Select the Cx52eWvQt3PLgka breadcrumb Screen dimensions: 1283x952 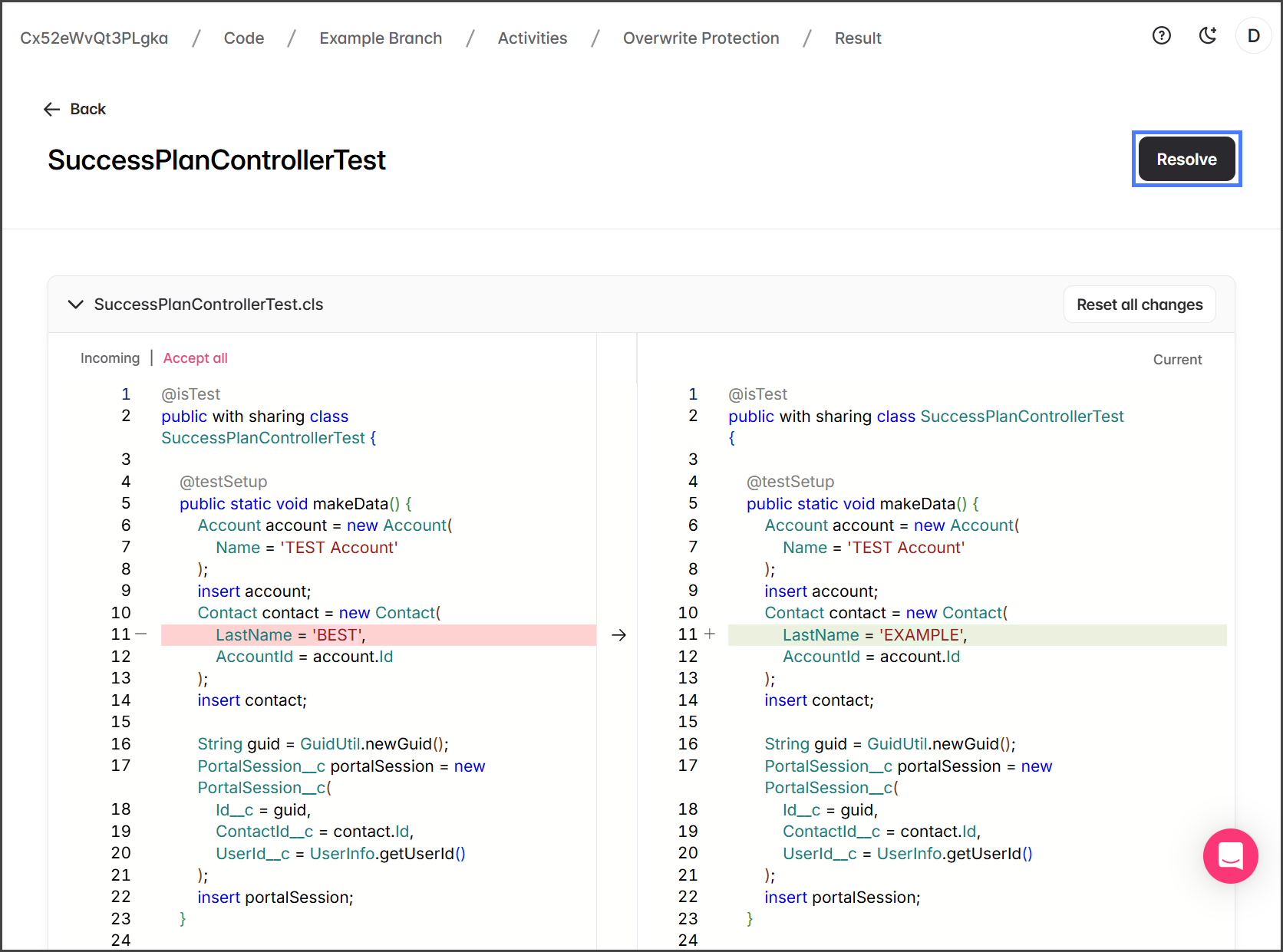94,38
